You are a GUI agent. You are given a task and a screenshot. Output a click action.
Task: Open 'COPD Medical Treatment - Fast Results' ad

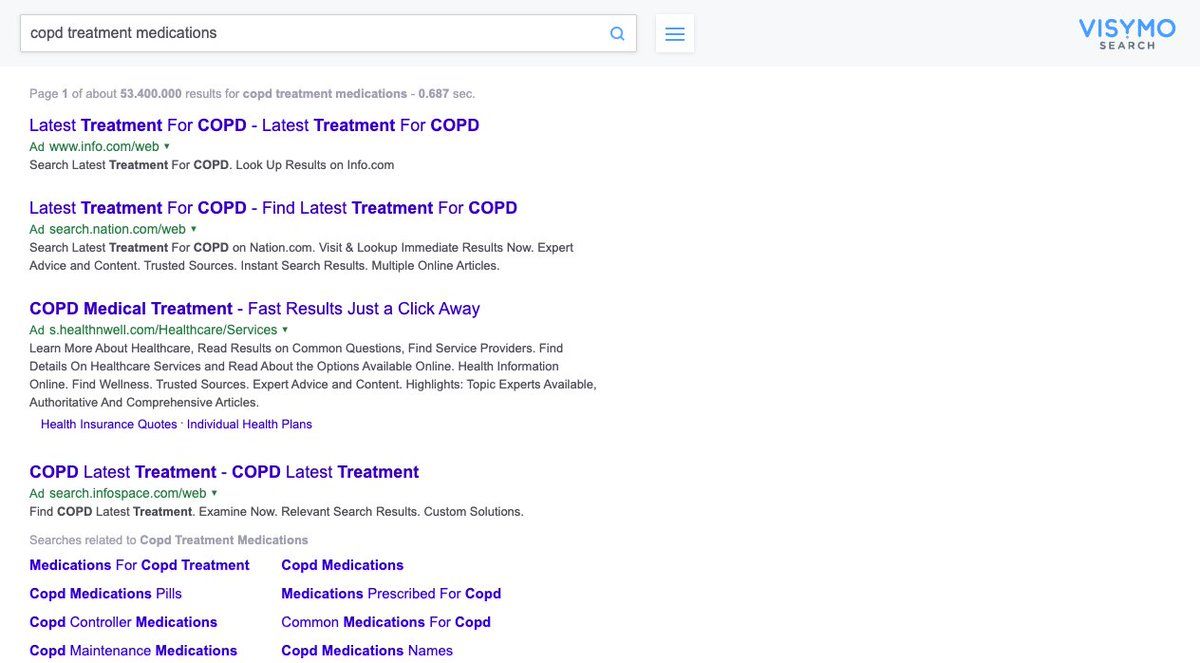(x=254, y=309)
